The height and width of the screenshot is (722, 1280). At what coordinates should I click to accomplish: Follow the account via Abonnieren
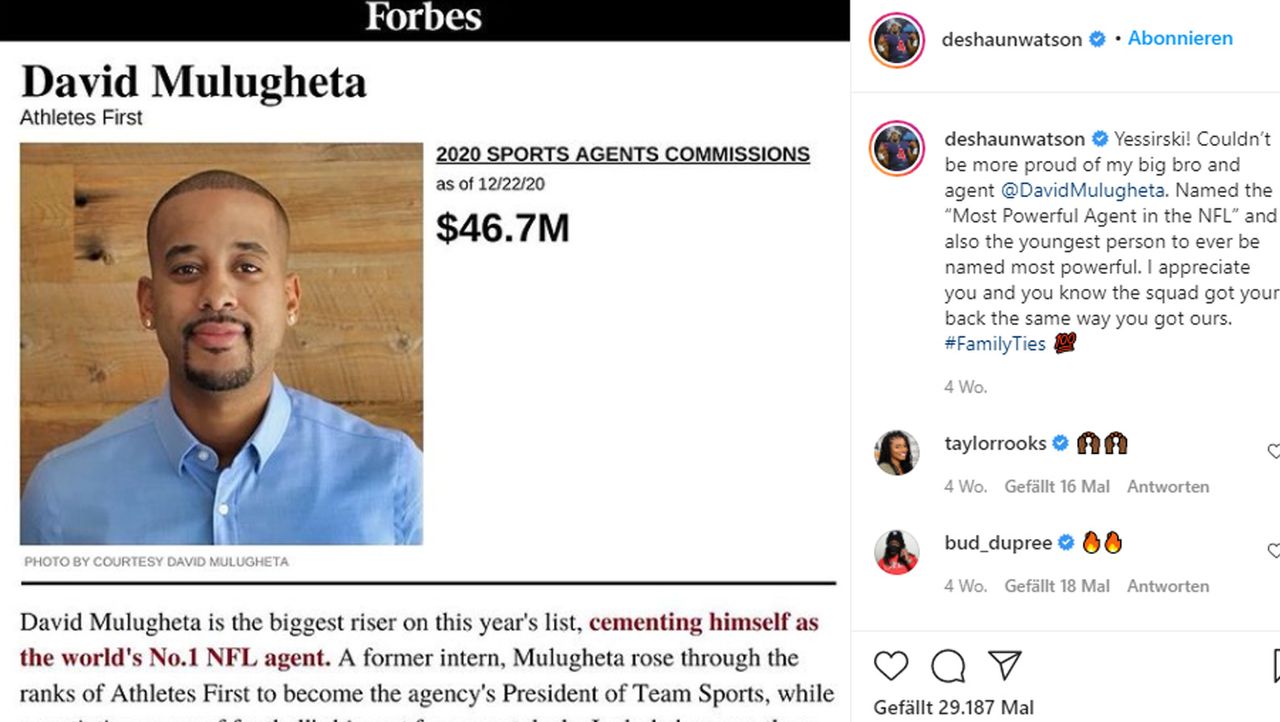coord(1180,39)
